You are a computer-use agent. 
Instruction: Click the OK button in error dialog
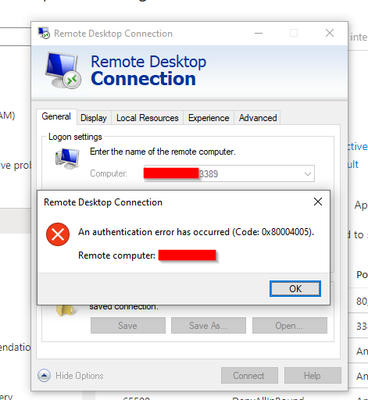click(x=295, y=288)
